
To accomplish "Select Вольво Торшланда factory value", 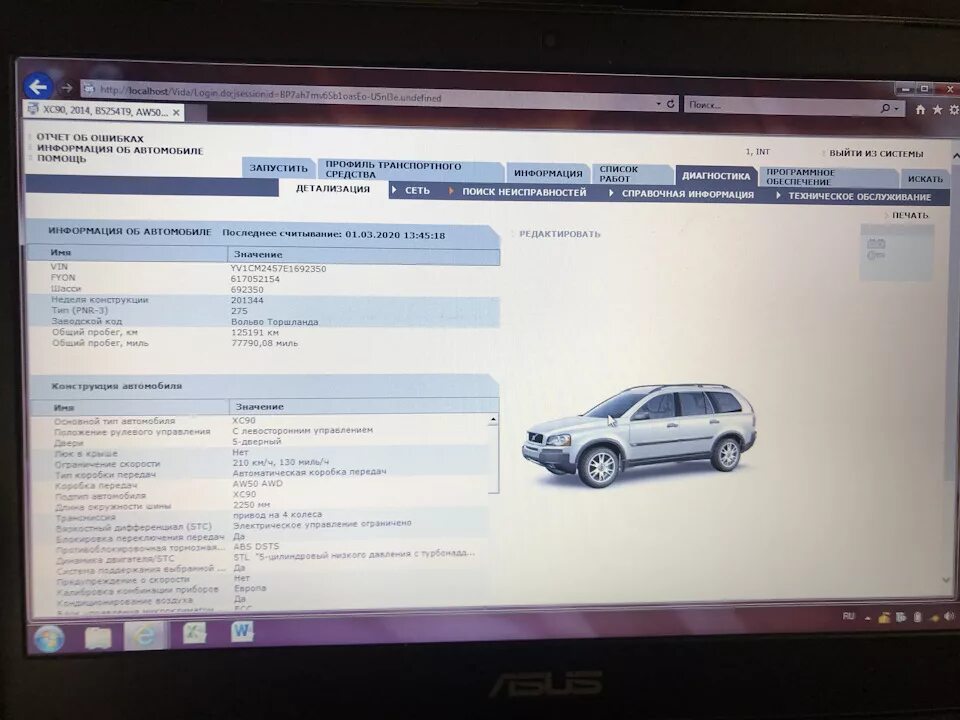I will coord(274,321).
